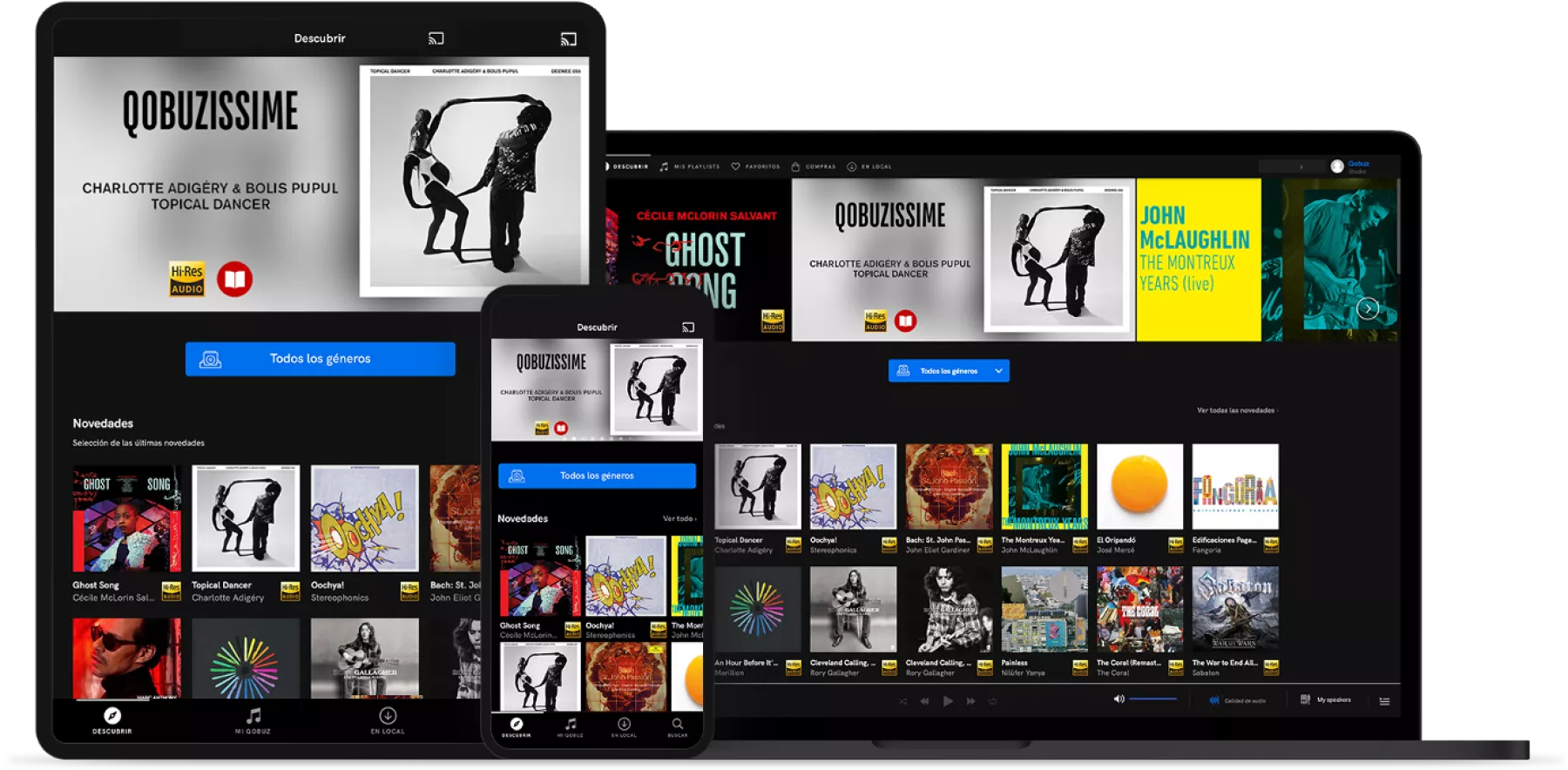The width and height of the screenshot is (1568, 770).
Task: Open Oochya! album on phone Novedades
Action: [626, 577]
